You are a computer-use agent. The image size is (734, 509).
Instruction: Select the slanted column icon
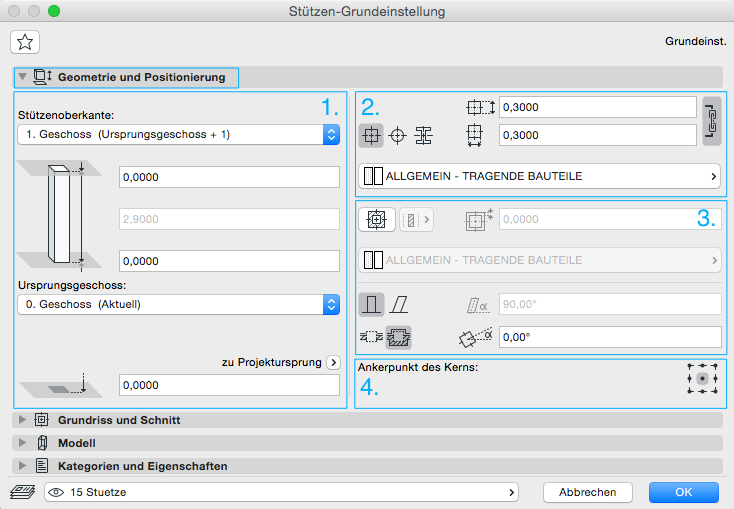pyautogui.click(x=398, y=305)
